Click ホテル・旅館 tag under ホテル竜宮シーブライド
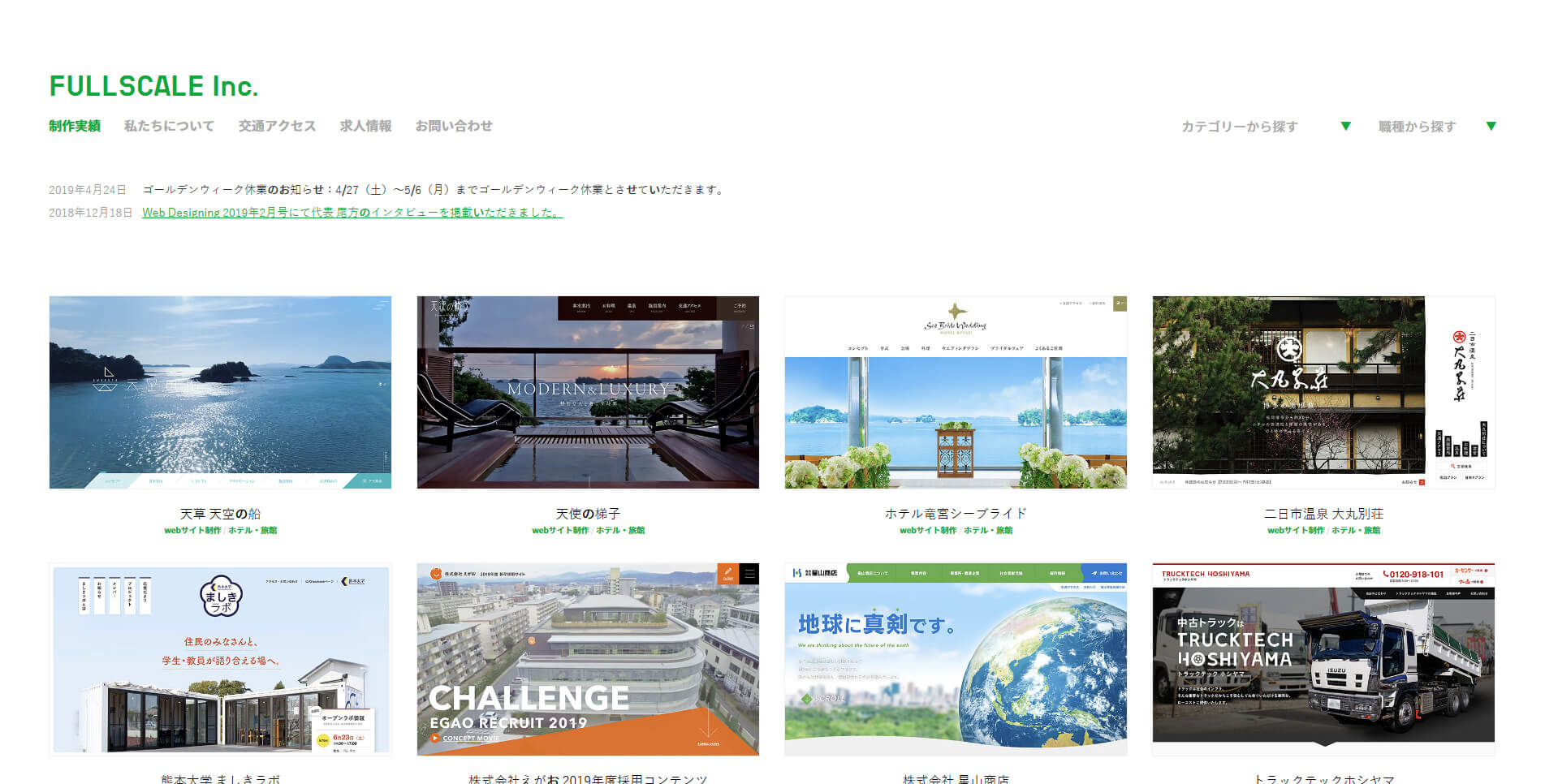 pyautogui.click(x=988, y=531)
